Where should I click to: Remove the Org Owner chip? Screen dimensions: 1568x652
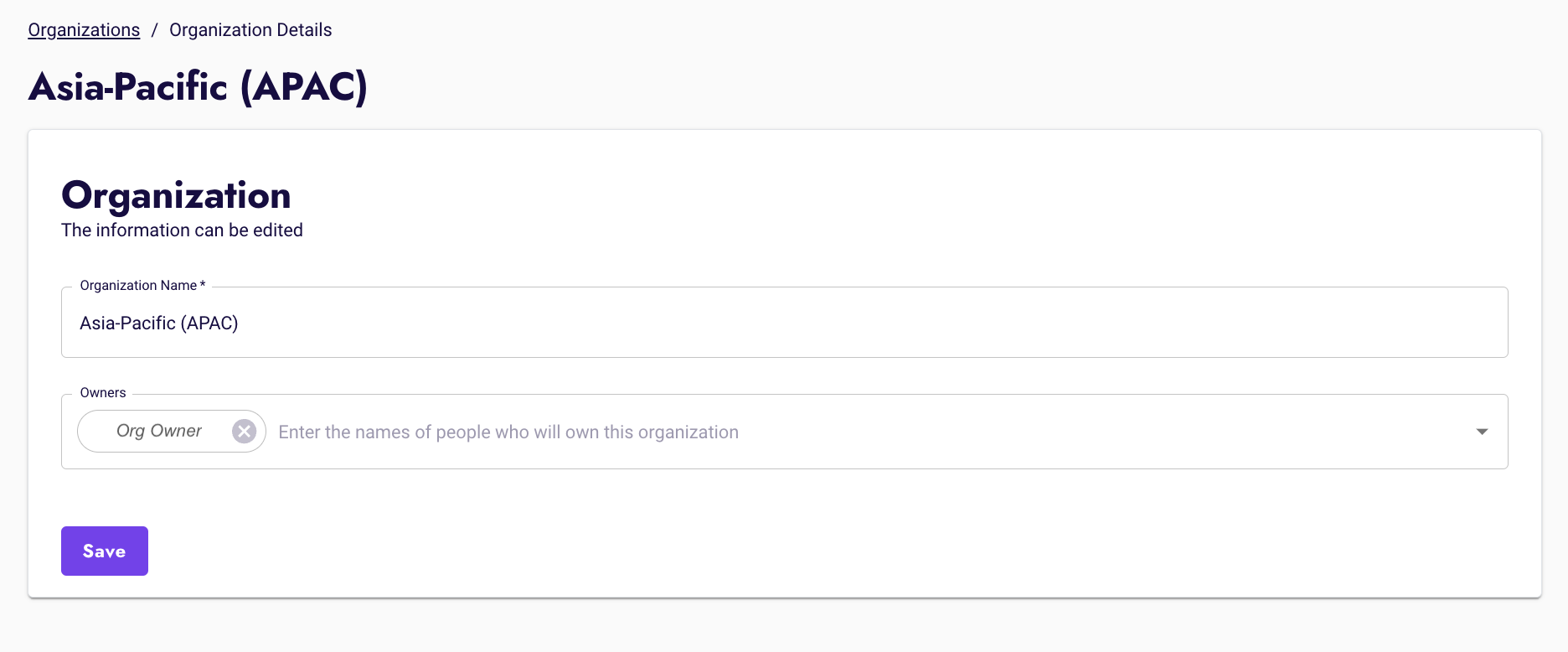pos(244,431)
